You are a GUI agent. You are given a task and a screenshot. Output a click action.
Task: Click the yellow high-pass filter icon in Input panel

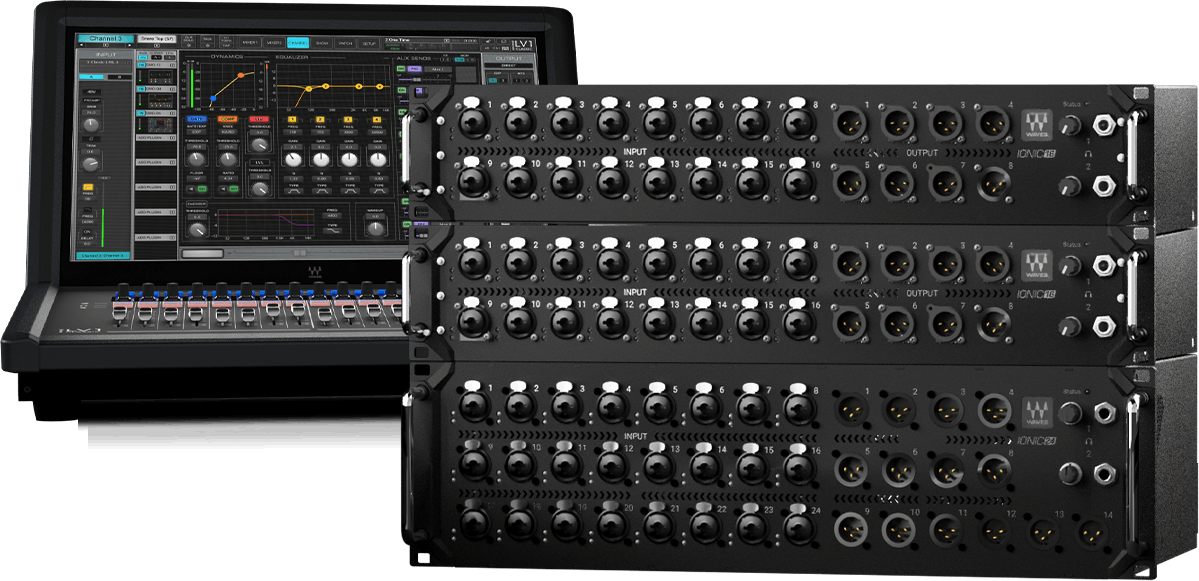88,187
